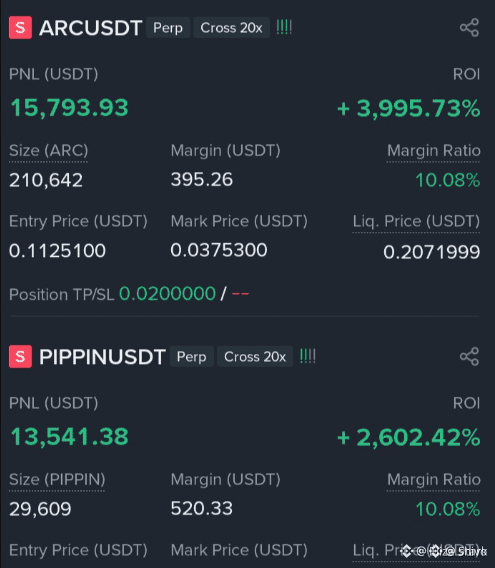Screen dimensions: 495x568
Task: Open the ARCUSDT pair title
Action: pyautogui.click(x=91, y=28)
